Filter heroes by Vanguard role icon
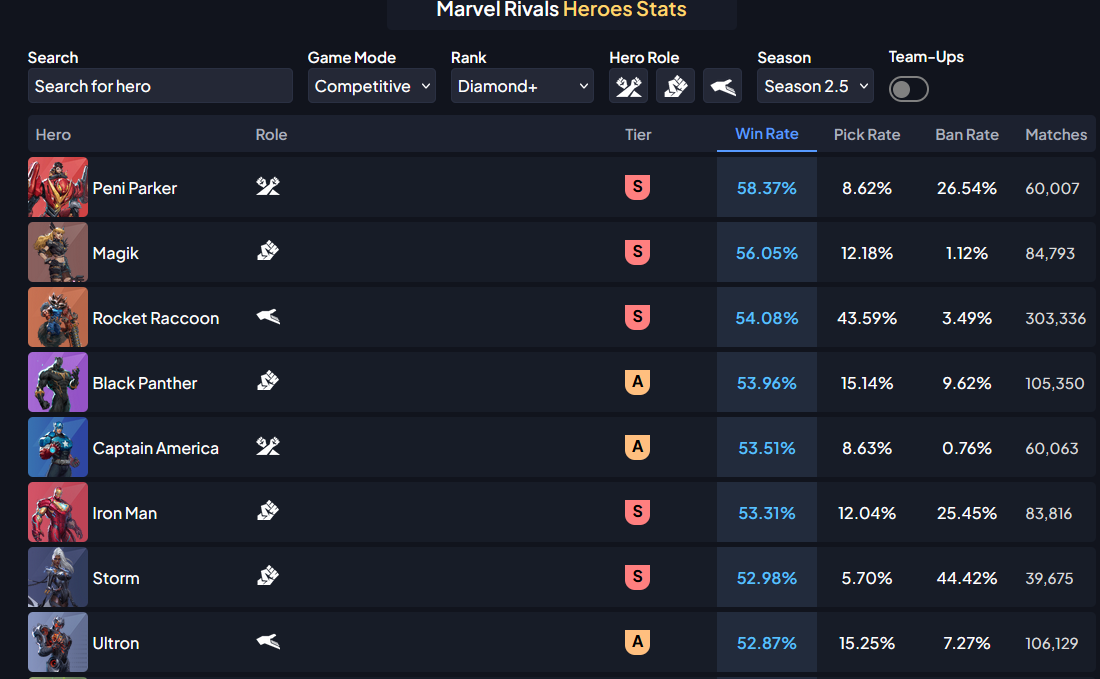 point(629,86)
